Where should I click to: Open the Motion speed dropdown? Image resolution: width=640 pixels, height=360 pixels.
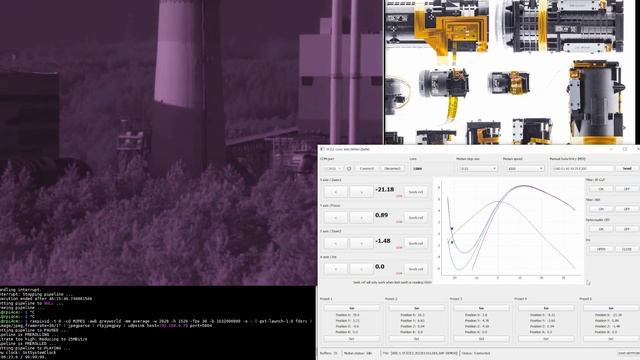524,169
